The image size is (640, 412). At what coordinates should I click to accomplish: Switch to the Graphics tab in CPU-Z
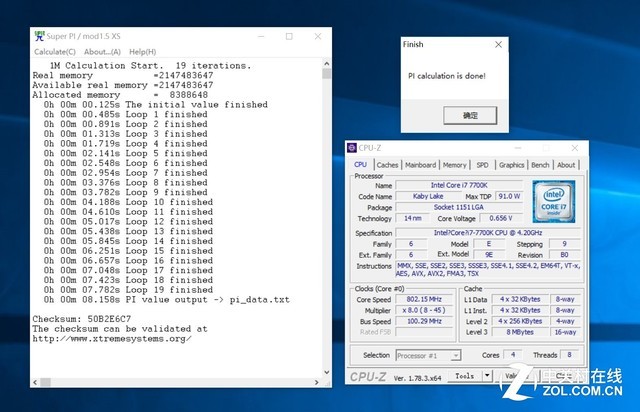(x=511, y=165)
